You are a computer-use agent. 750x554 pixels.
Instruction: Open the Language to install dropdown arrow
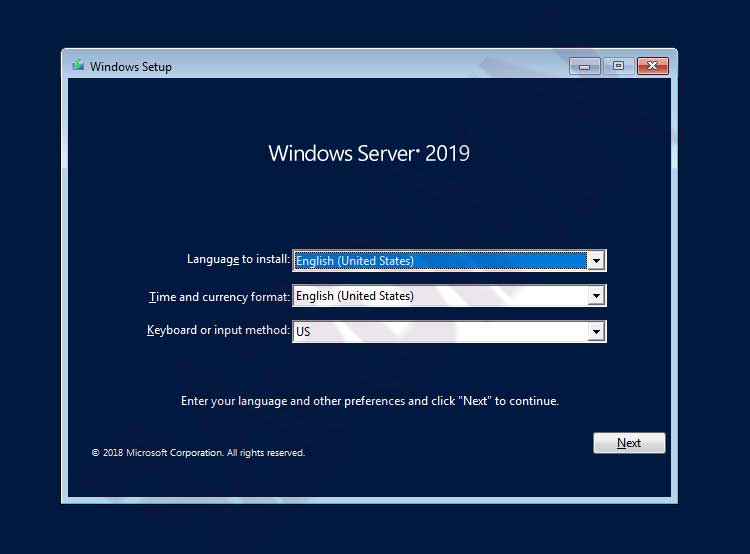pyautogui.click(x=596, y=261)
